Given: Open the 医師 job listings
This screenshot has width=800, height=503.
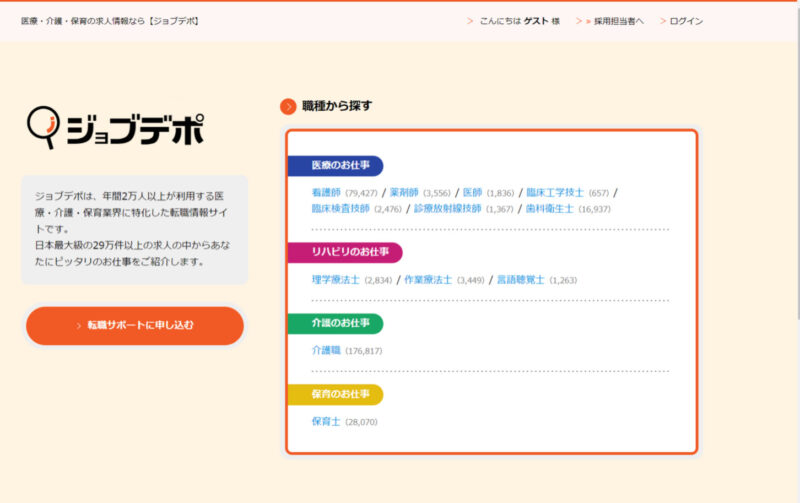Looking at the screenshot, I should (x=472, y=192).
